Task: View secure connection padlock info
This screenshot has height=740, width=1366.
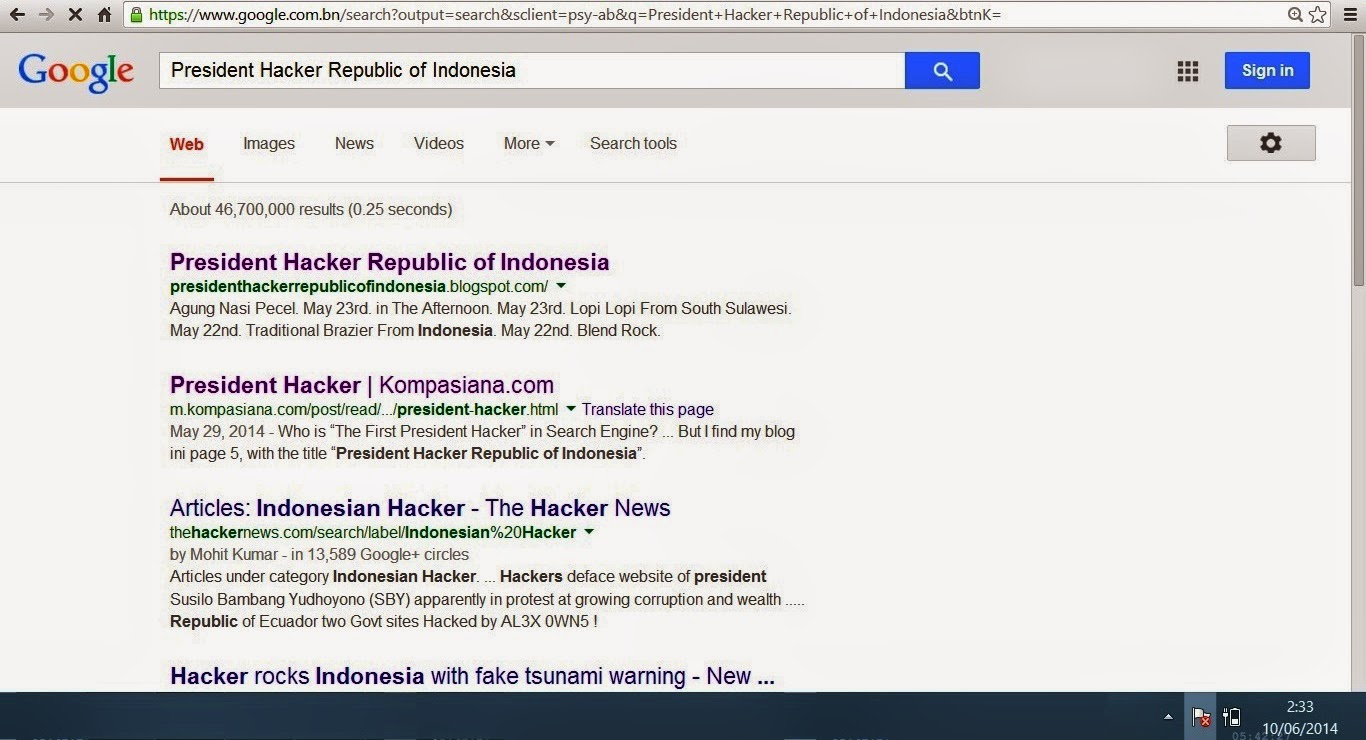Action: click(x=137, y=15)
